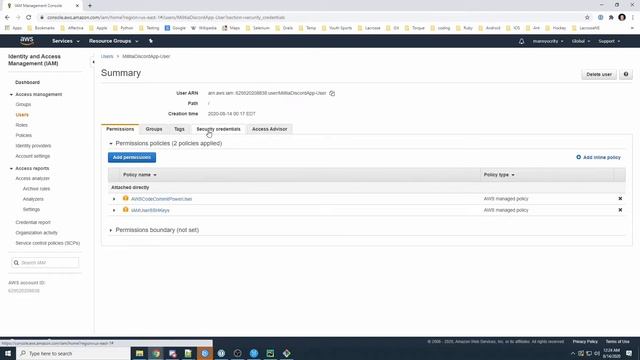Collapse the Access management sidebar group
The image size is (640, 360).
[11, 95]
